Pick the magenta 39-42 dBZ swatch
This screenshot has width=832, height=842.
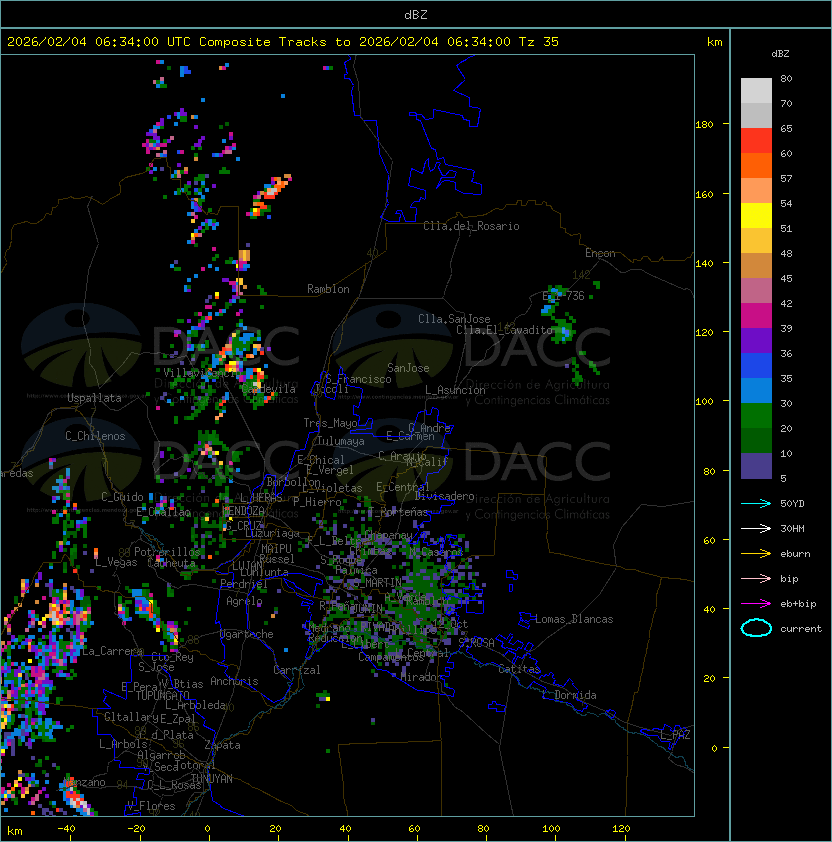[x=756, y=316]
